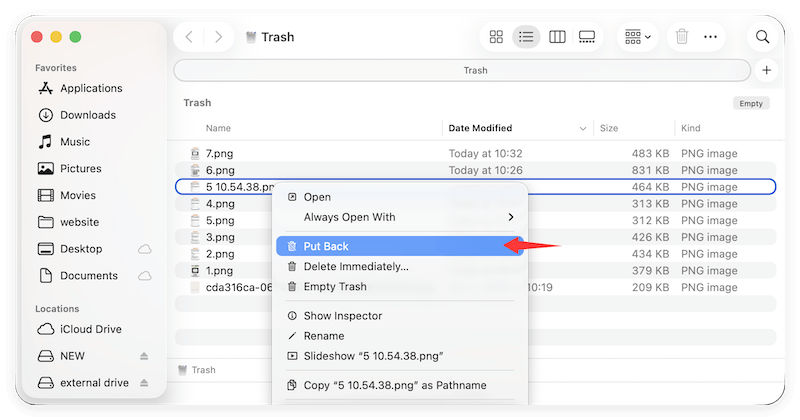800x420 pixels.
Task: Switch to gallery view
Action: click(x=587, y=37)
